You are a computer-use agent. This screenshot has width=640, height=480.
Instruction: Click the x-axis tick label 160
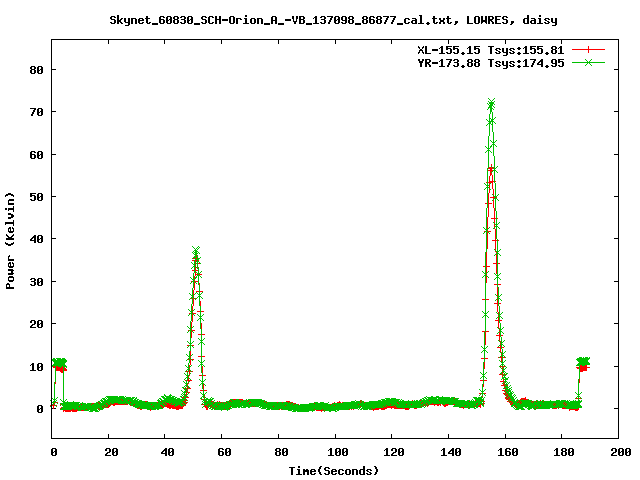click(x=507, y=452)
